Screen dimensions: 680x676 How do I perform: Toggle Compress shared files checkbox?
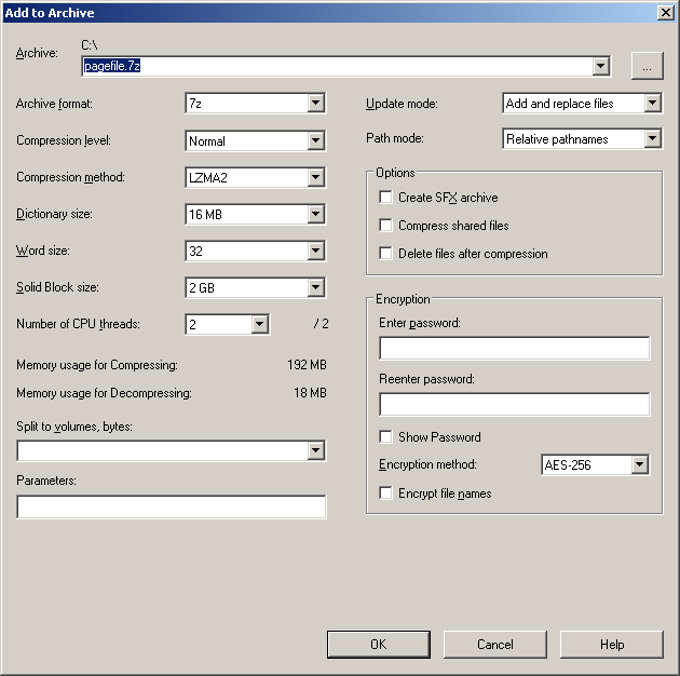[x=386, y=226]
